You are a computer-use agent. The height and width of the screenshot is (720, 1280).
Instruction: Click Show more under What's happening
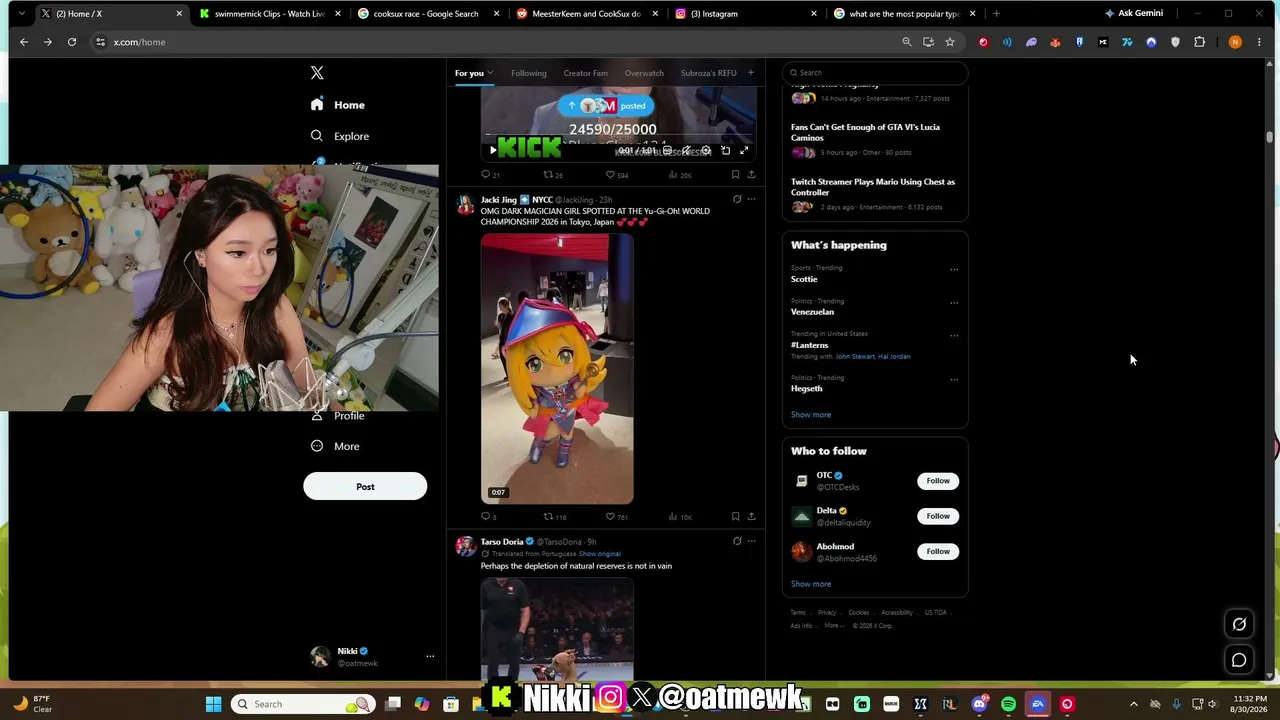pos(811,415)
